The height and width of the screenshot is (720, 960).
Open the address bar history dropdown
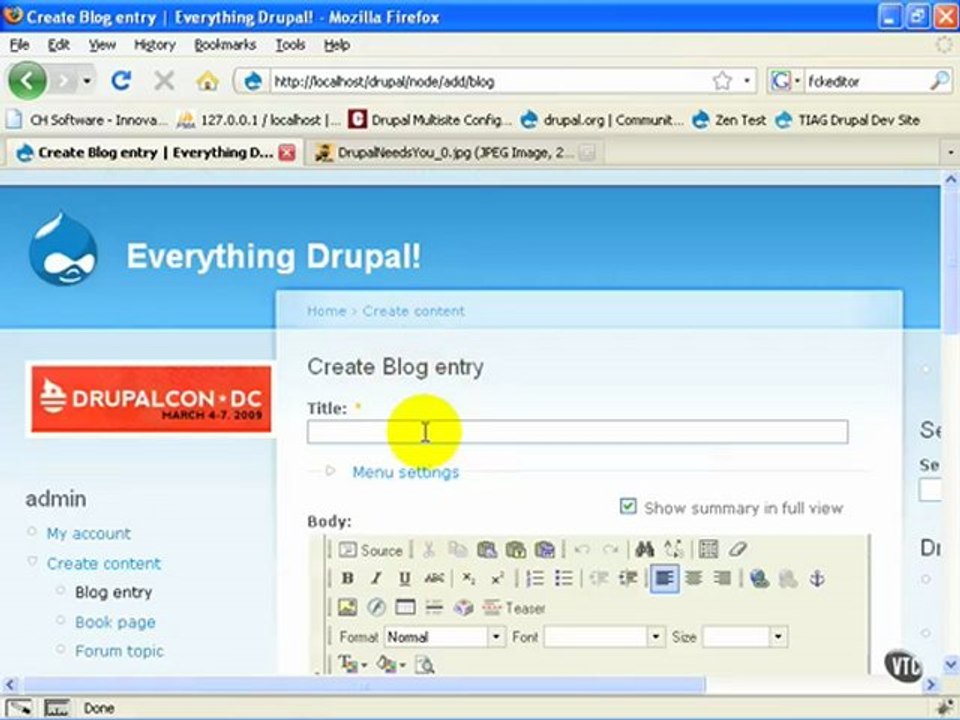tap(746, 81)
